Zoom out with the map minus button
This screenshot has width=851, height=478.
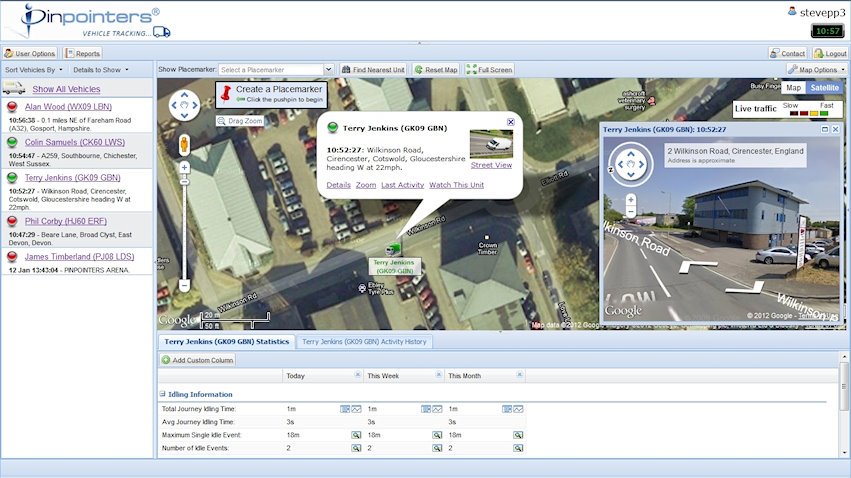tap(185, 285)
